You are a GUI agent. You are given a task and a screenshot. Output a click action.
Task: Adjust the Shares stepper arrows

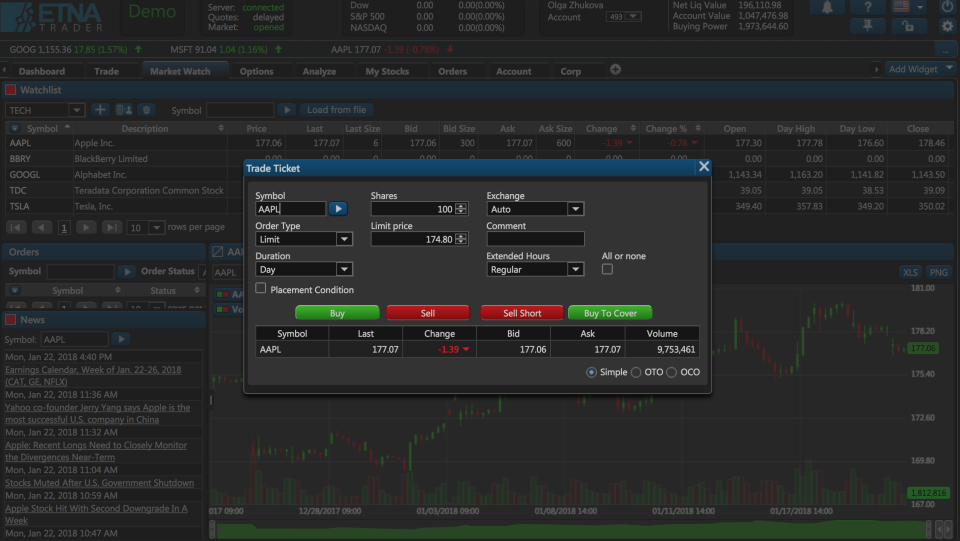pos(462,209)
